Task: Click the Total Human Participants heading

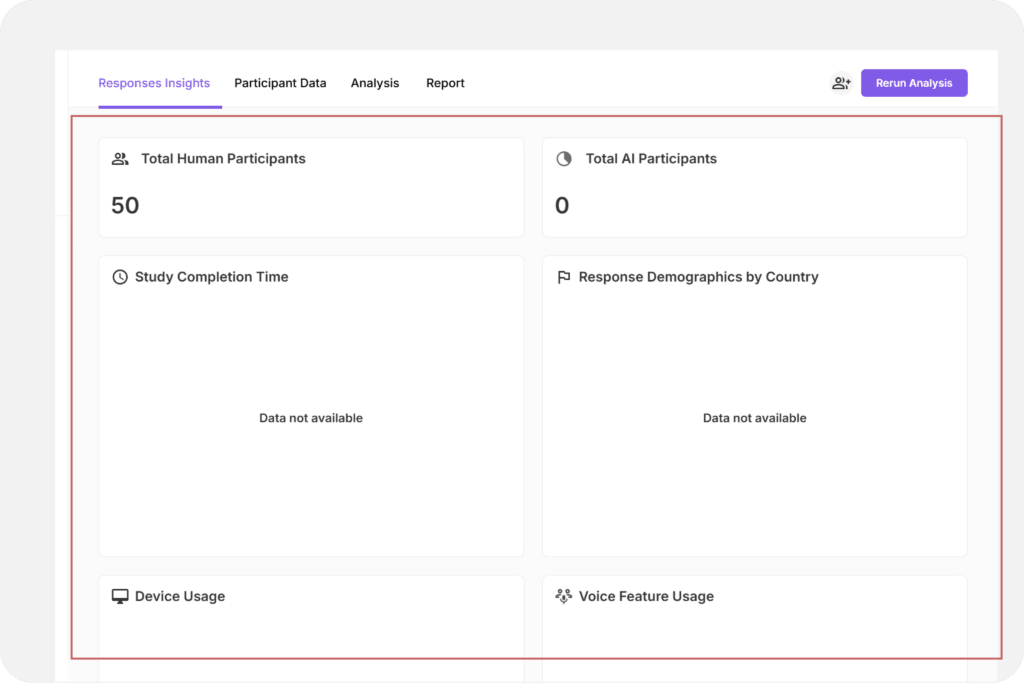Action: [x=223, y=159]
